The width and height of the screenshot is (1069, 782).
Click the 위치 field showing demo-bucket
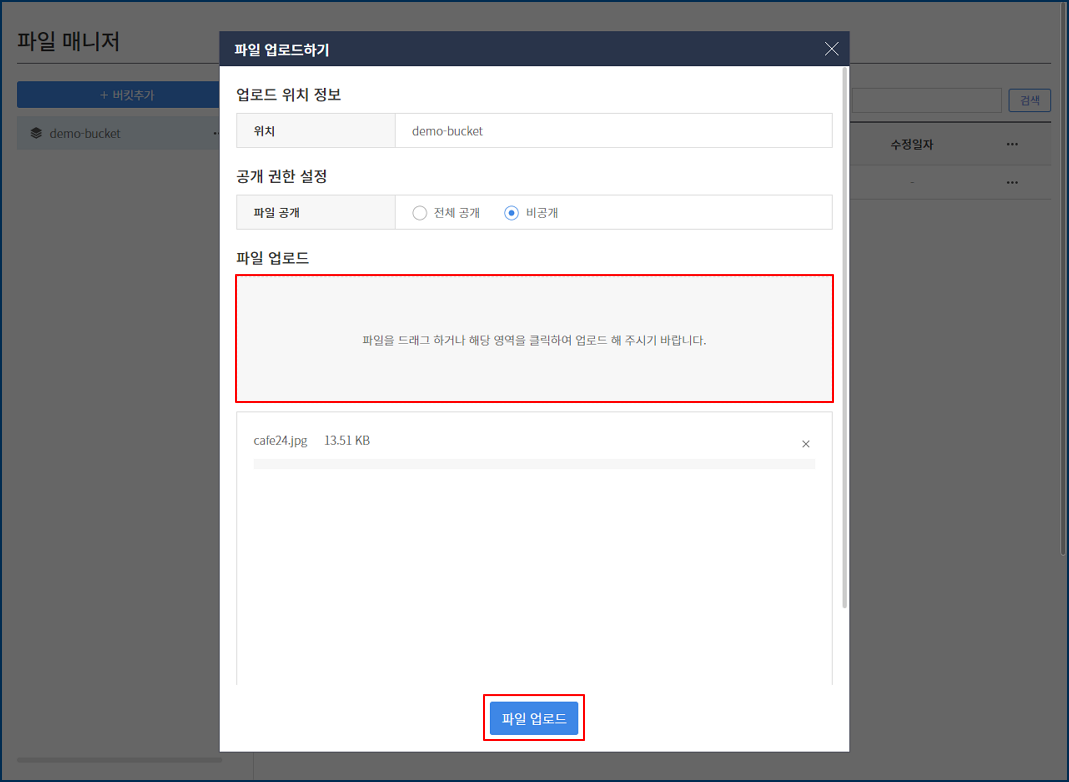point(613,131)
